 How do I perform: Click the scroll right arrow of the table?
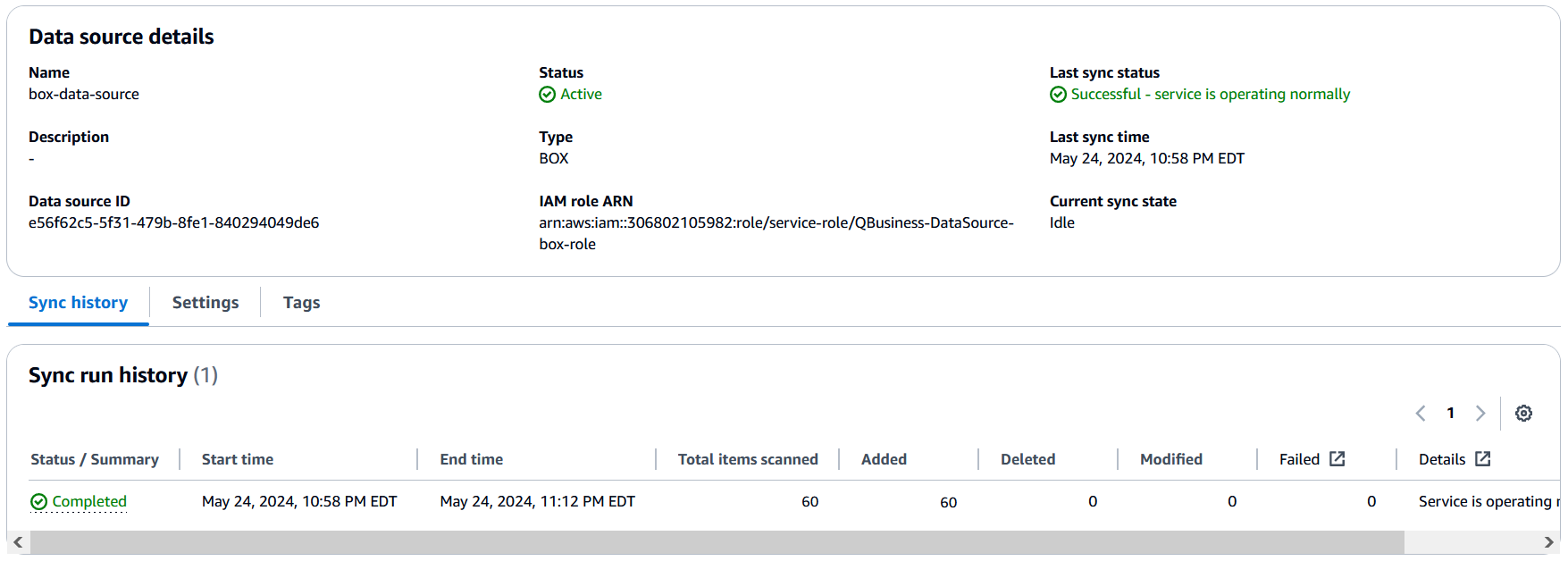click(x=1549, y=542)
